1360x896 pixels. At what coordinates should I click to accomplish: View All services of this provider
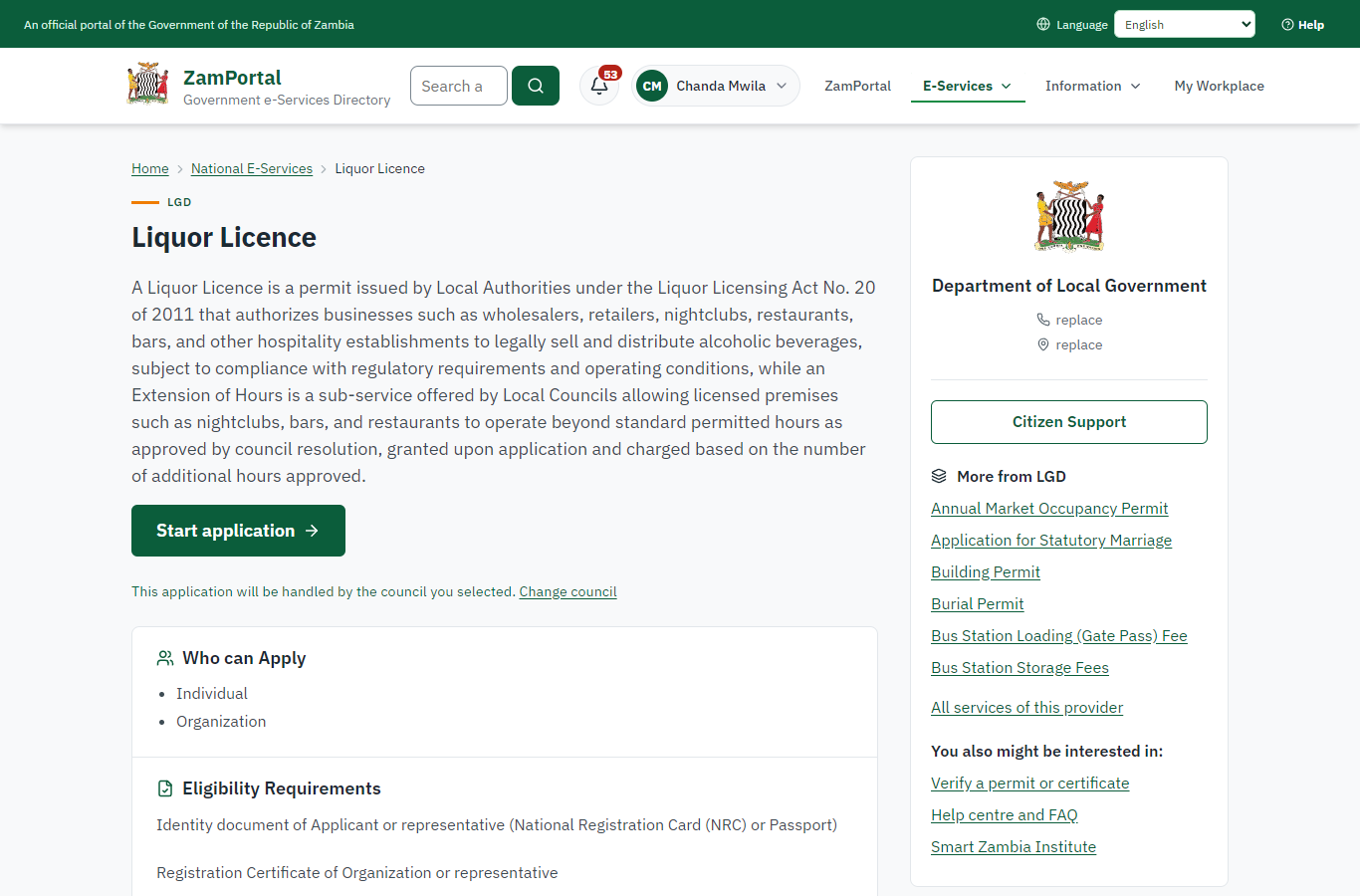click(1027, 707)
